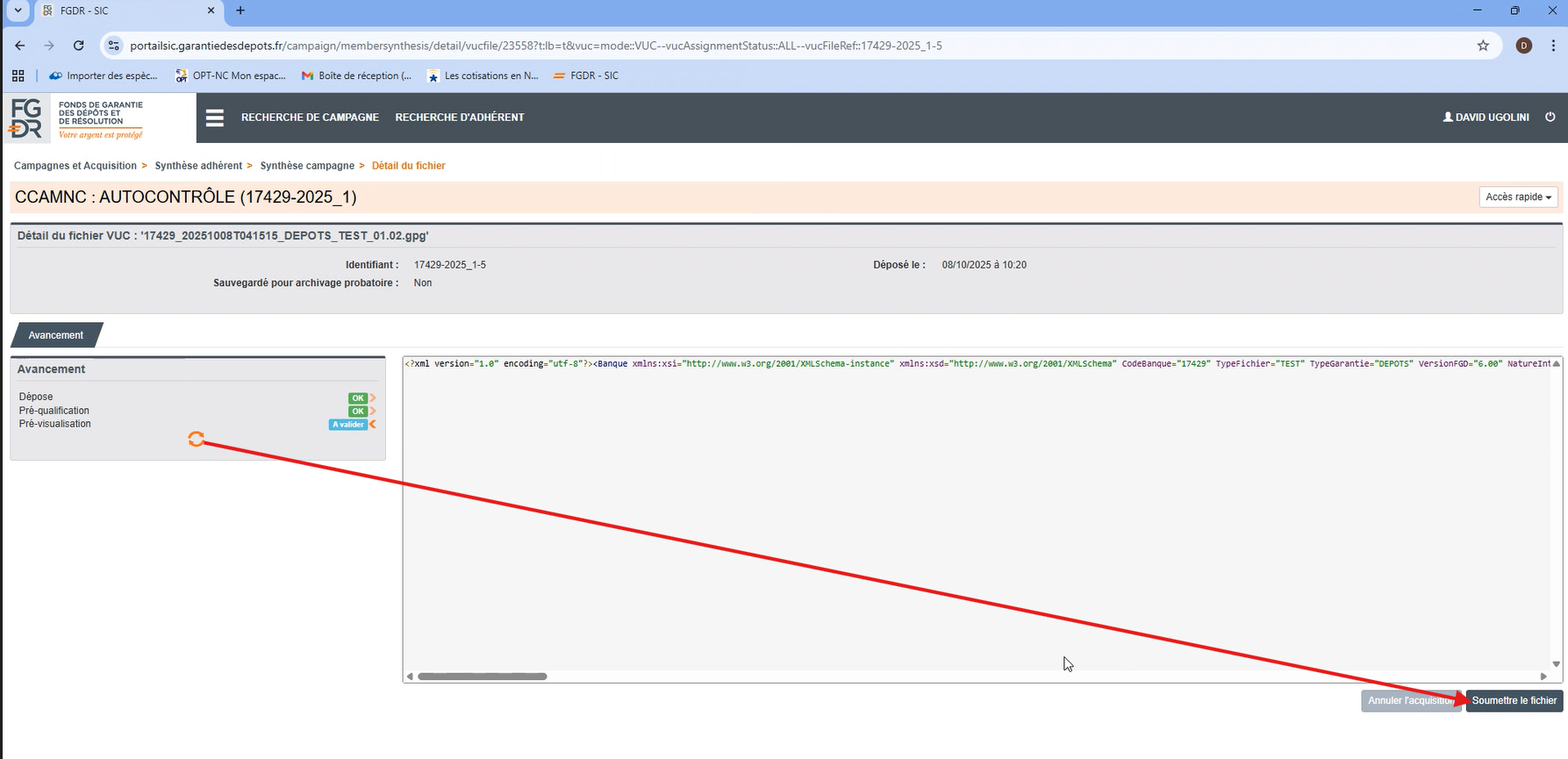Click the FGDR logo

(x=76, y=118)
